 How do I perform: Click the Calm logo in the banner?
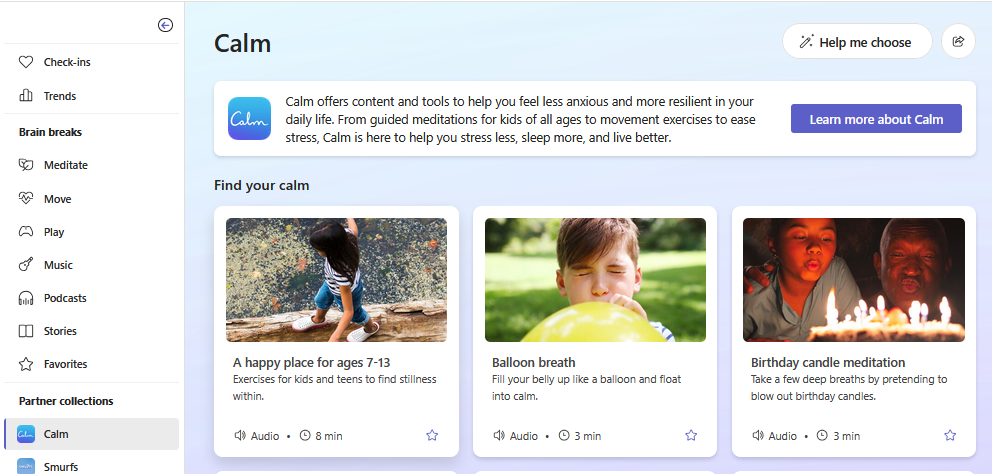tap(249, 119)
